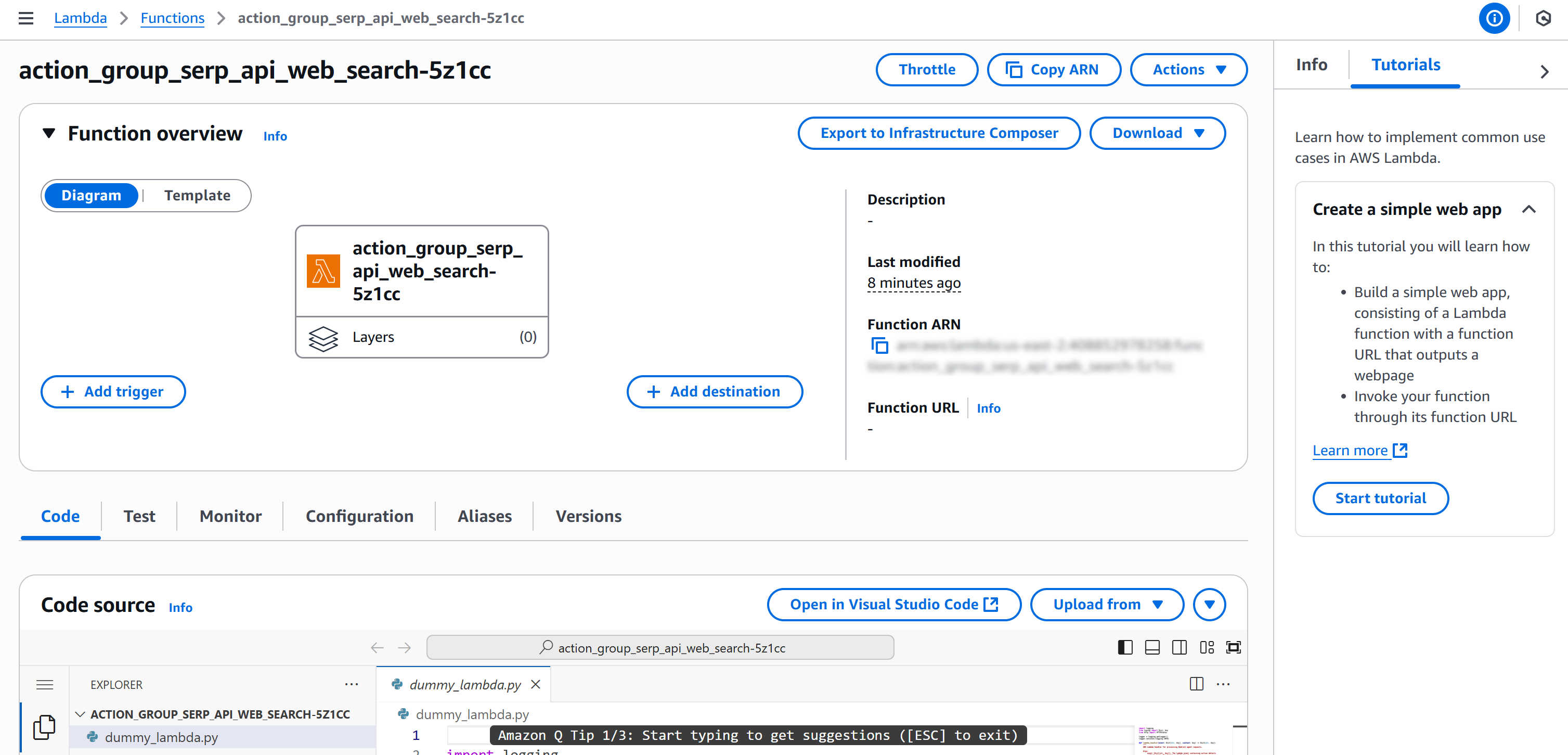Viewport: 1568px width, 755px height.
Task: Click the blue info icon in the top bar
Action: (x=1494, y=18)
